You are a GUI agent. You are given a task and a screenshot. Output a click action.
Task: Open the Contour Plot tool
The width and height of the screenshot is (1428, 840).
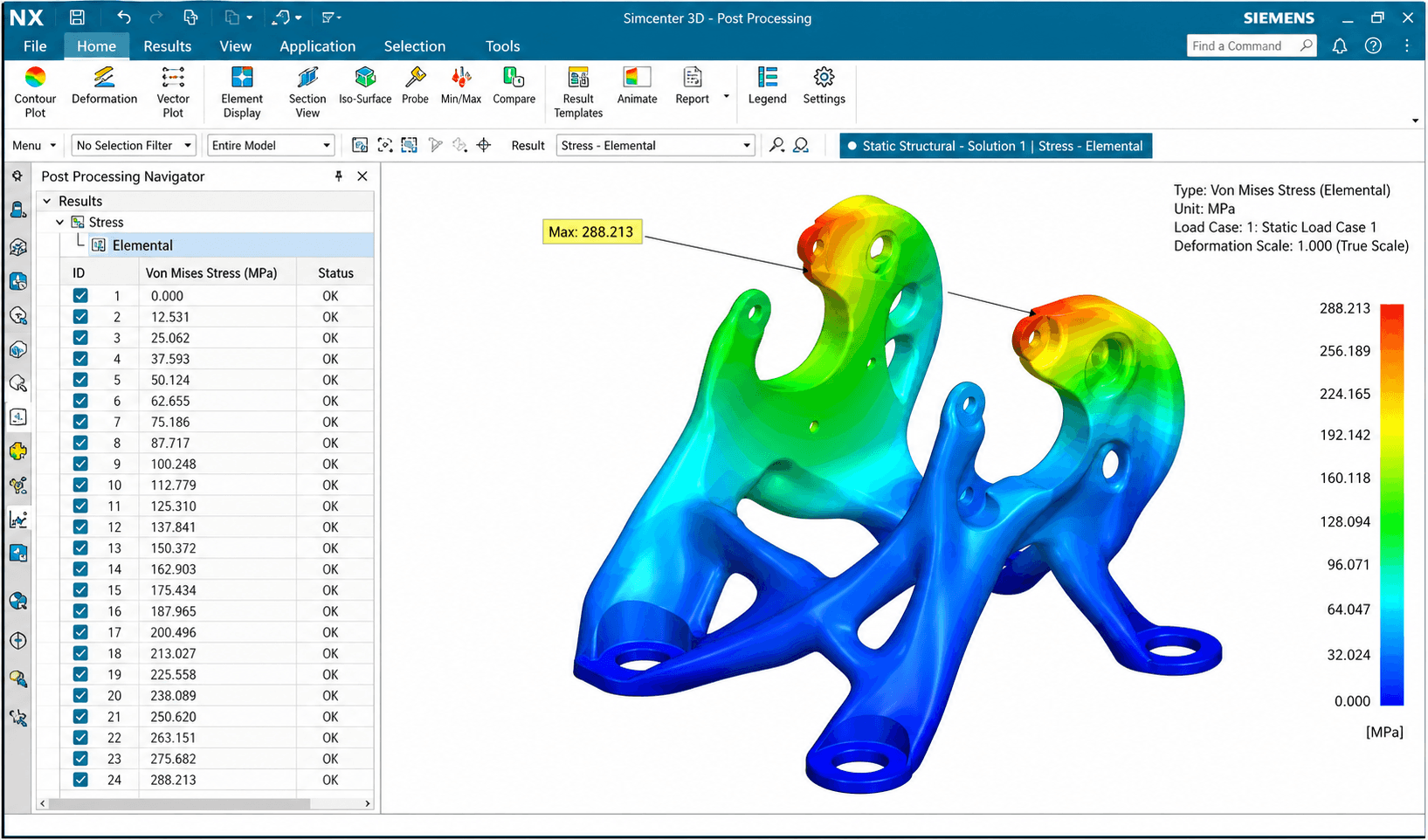[x=35, y=92]
